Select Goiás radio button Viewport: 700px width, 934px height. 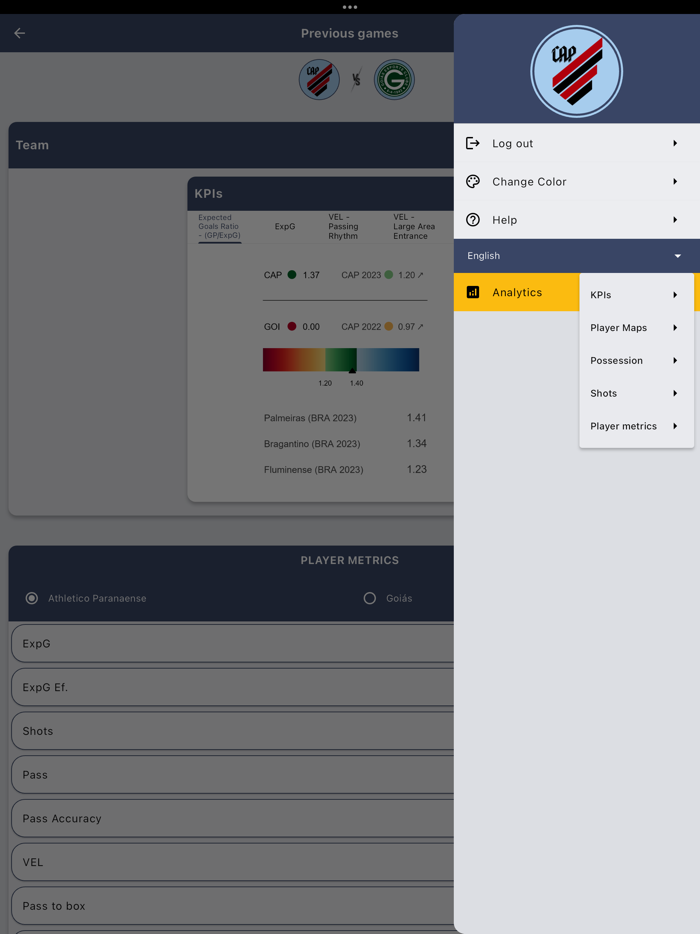pos(370,598)
